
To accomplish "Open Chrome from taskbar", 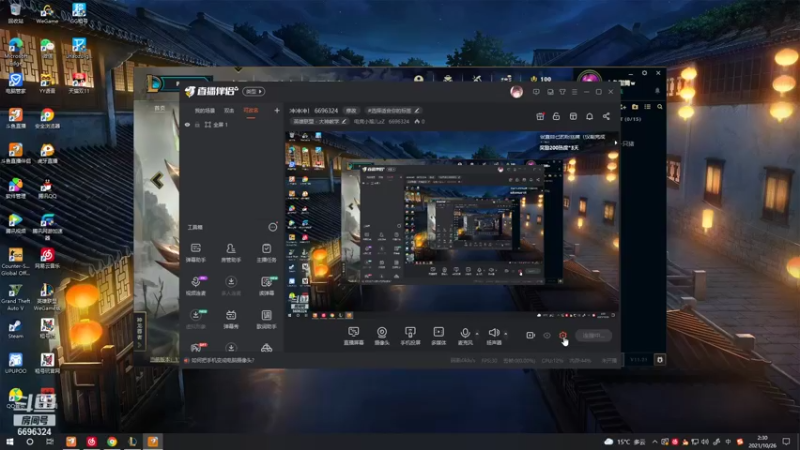I will tap(112, 442).
